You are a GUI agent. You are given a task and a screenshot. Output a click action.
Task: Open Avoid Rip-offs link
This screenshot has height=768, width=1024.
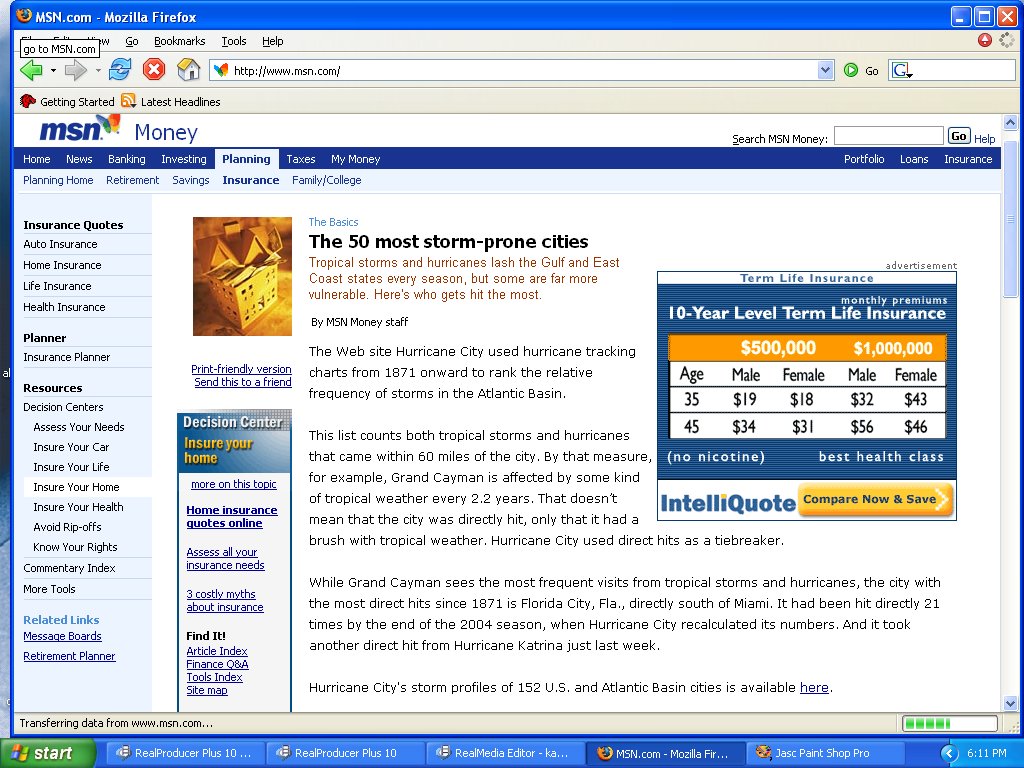coord(67,526)
